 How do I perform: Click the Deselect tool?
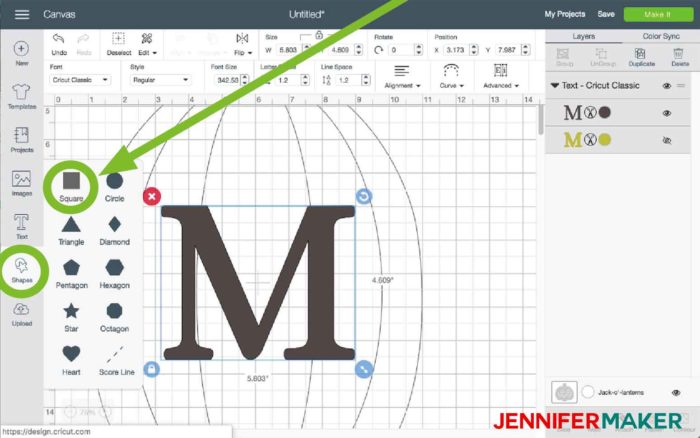(x=118, y=44)
